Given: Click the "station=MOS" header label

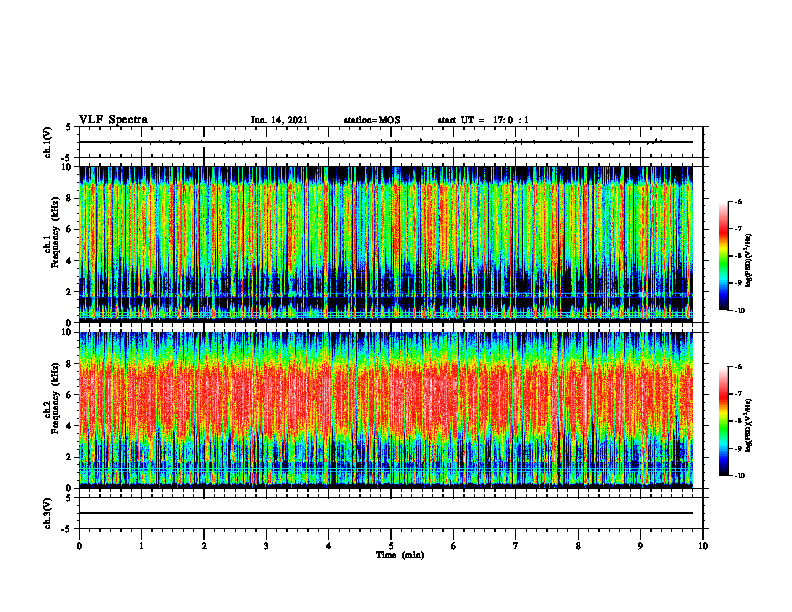Looking at the screenshot, I should [372, 120].
